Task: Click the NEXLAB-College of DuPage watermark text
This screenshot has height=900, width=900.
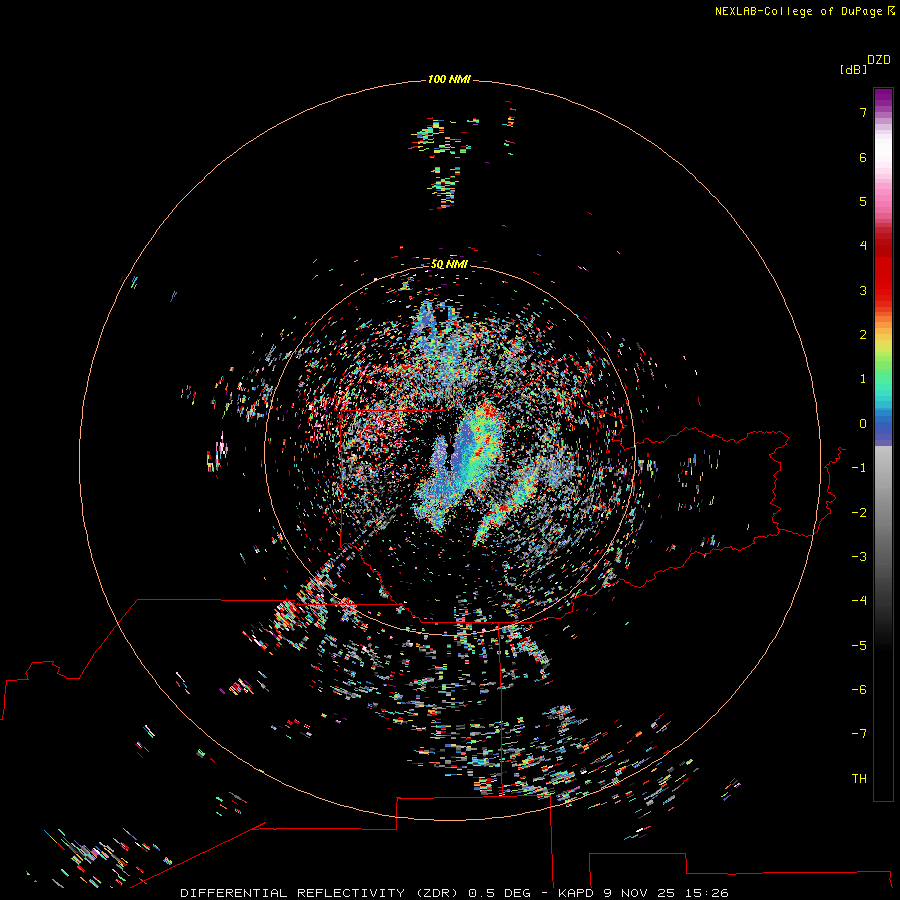Action: pyautogui.click(x=800, y=11)
